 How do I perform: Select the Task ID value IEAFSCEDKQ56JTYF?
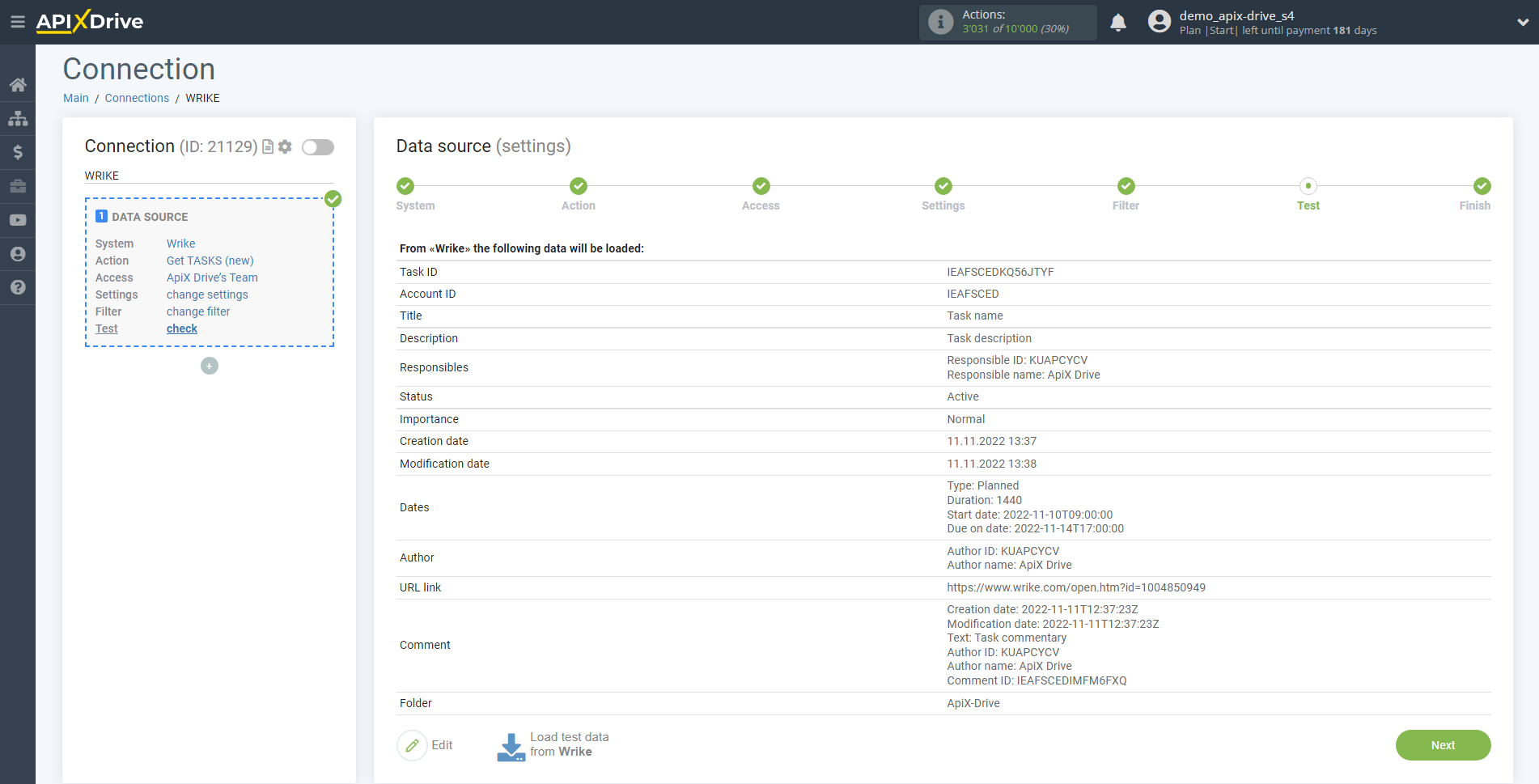click(x=1000, y=272)
